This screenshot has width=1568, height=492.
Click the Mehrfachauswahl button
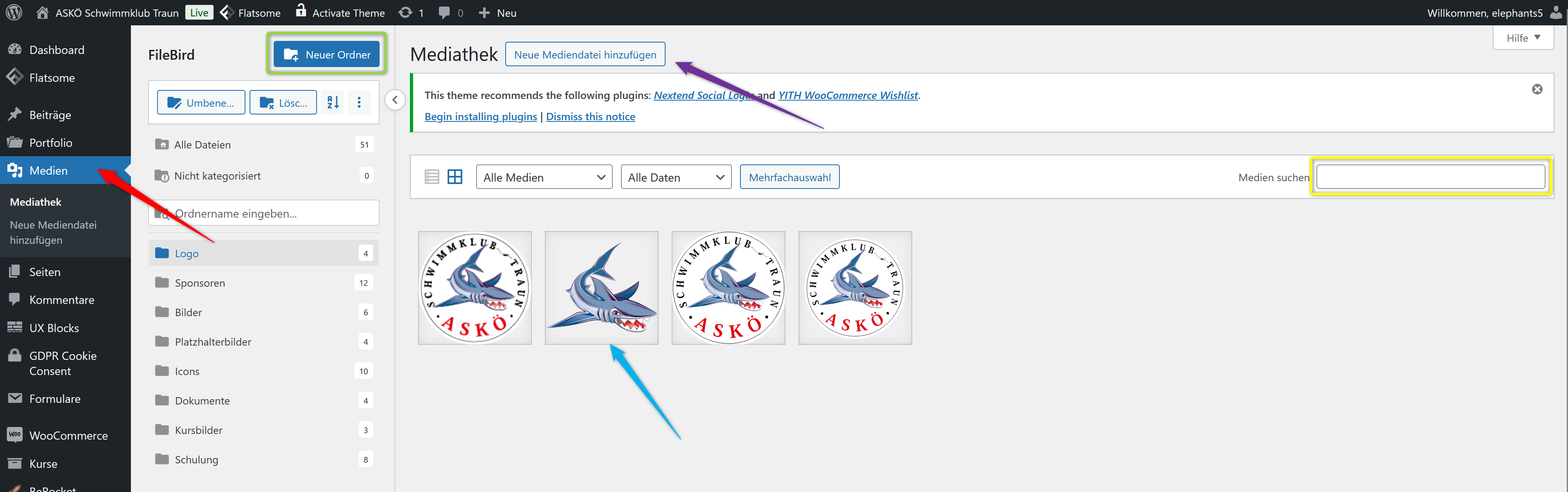(790, 177)
